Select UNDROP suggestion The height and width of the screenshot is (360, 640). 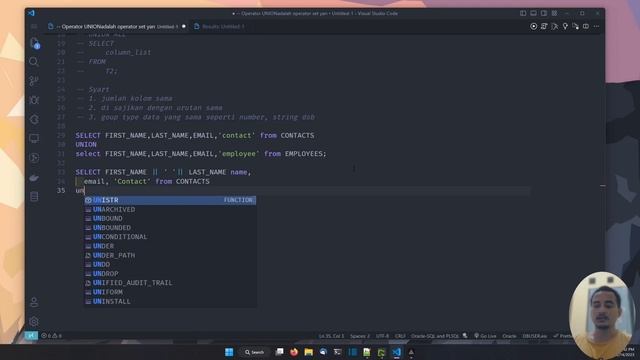coord(170,273)
